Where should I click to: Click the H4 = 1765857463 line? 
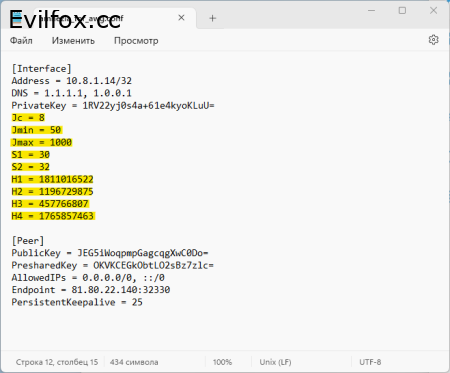[x=53, y=216]
